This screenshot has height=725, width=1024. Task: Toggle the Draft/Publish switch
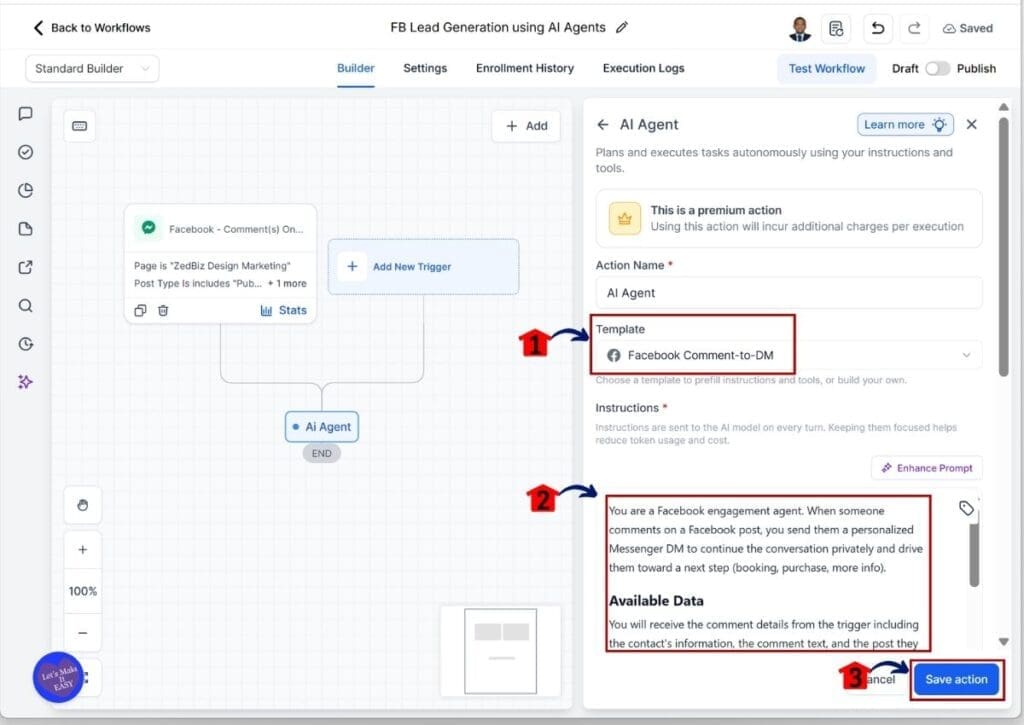pyautogui.click(x=937, y=69)
